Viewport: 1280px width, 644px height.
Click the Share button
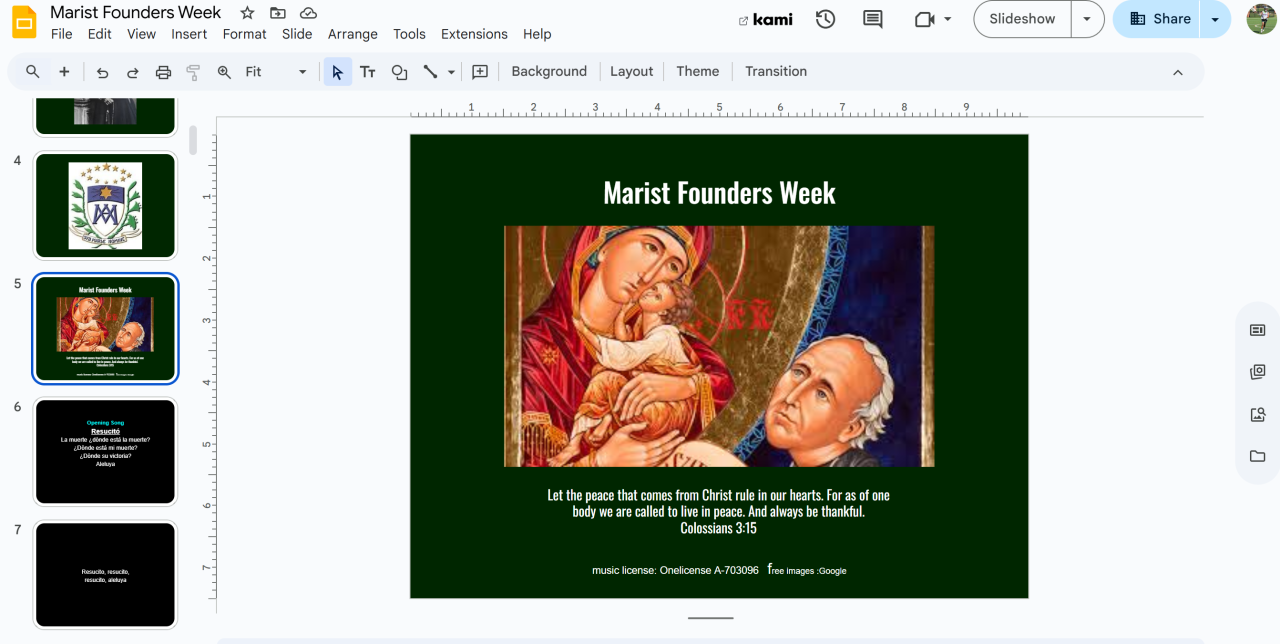1159,19
